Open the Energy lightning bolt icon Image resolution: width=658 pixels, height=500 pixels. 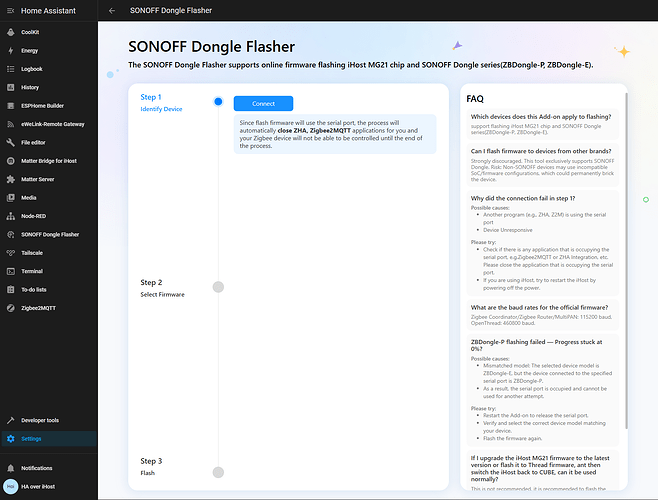[x=10, y=50]
